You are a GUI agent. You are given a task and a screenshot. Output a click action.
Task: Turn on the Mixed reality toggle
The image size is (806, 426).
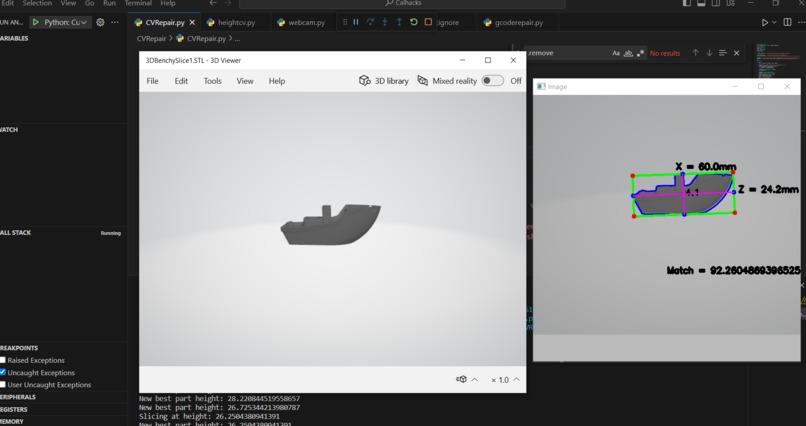click(492, 81)
